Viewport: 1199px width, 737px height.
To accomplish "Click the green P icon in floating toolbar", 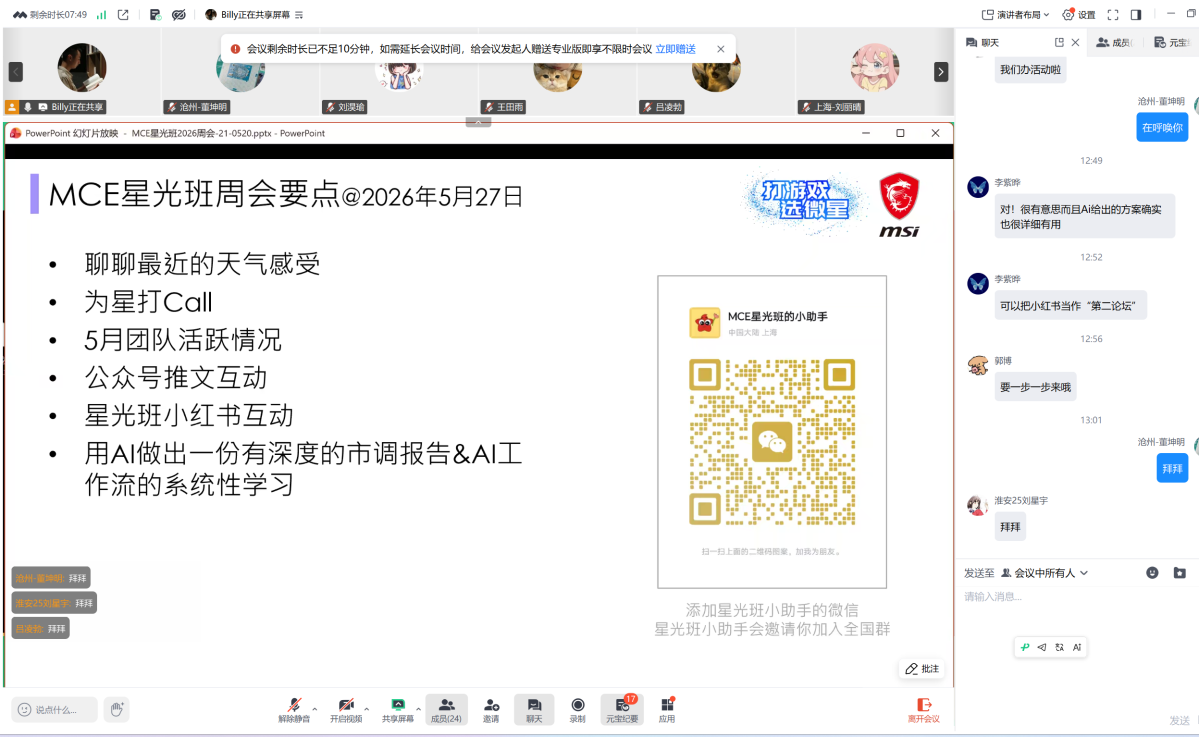I will (x=1025, y=647).
